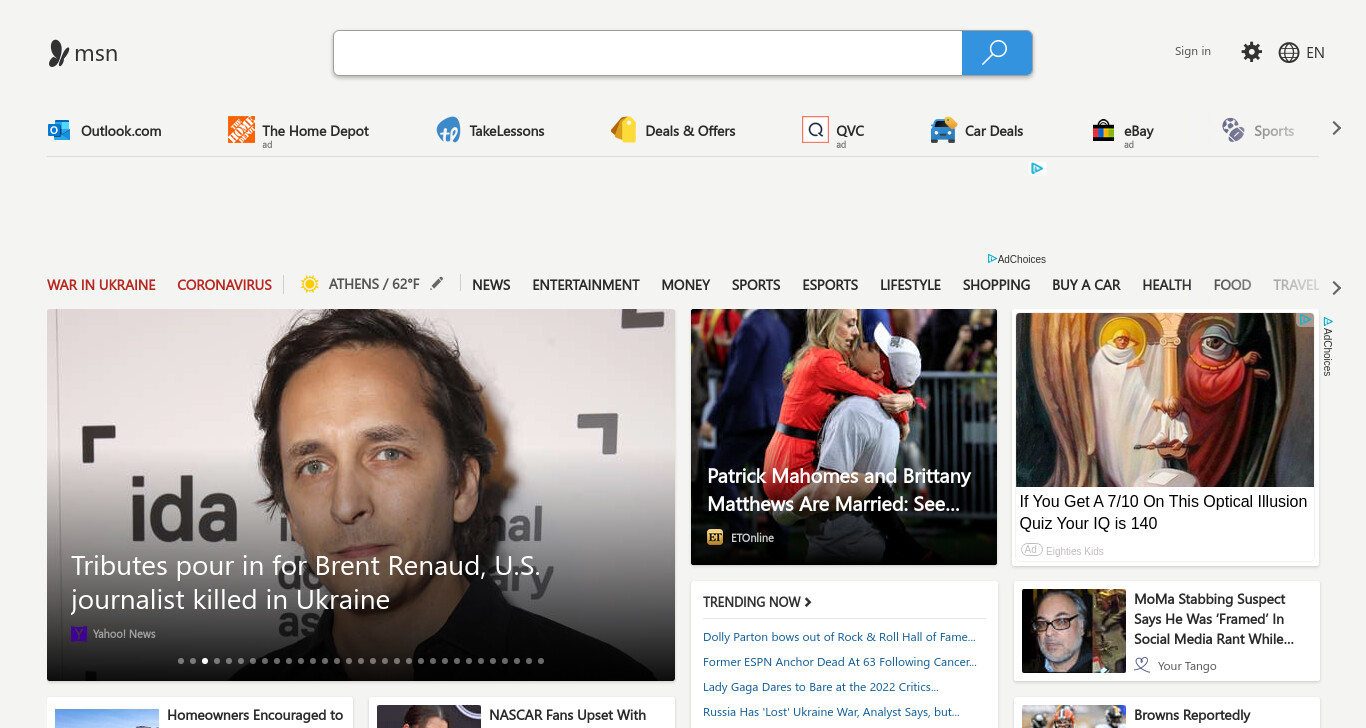Image resolution: width=1366 pixels, height=728 pixels.
Task: Expand more news categories with the chevron
Action: [1337, 288]
